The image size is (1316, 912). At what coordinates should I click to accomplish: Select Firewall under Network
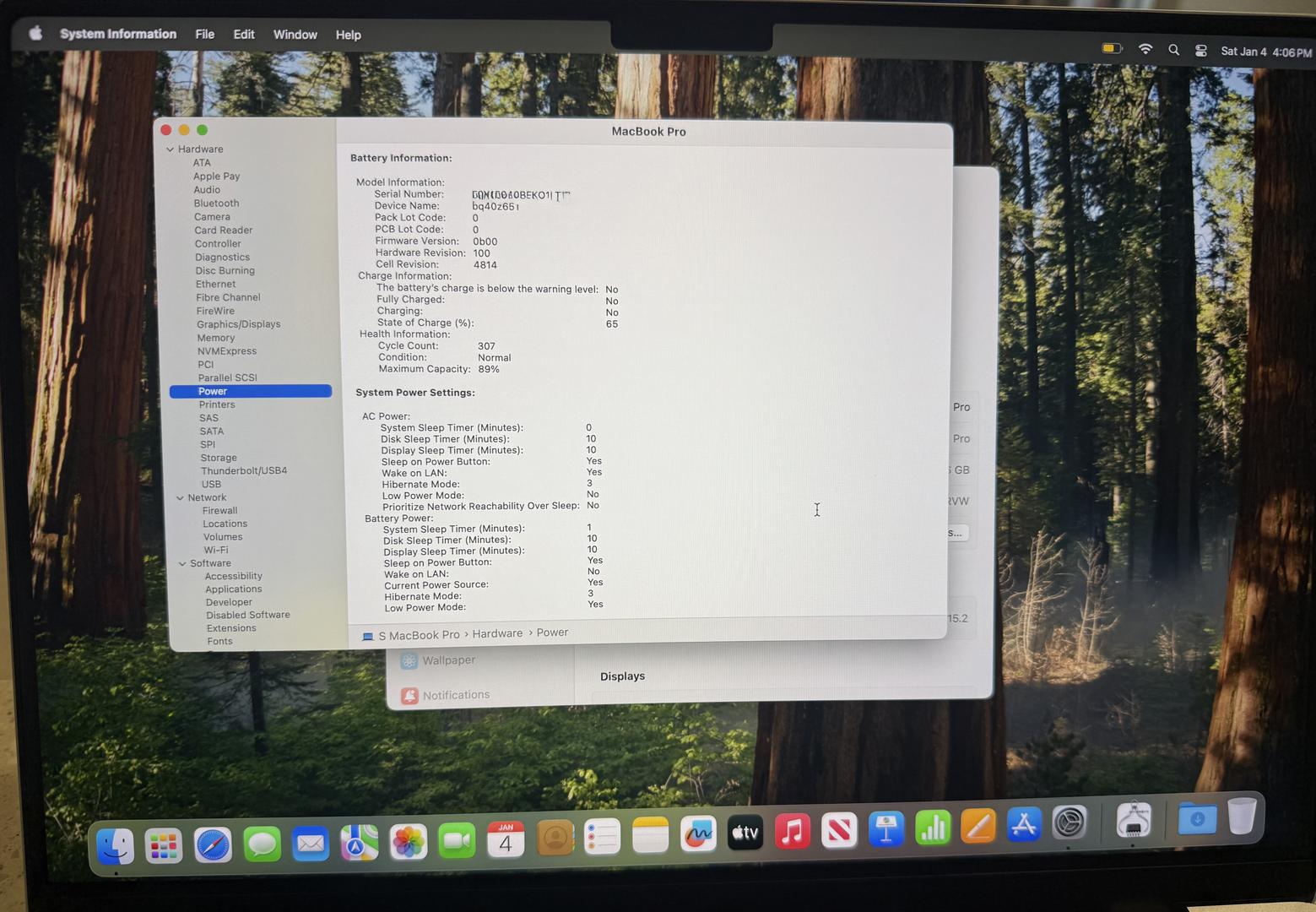pyautogui.click(x=219, y=511)
